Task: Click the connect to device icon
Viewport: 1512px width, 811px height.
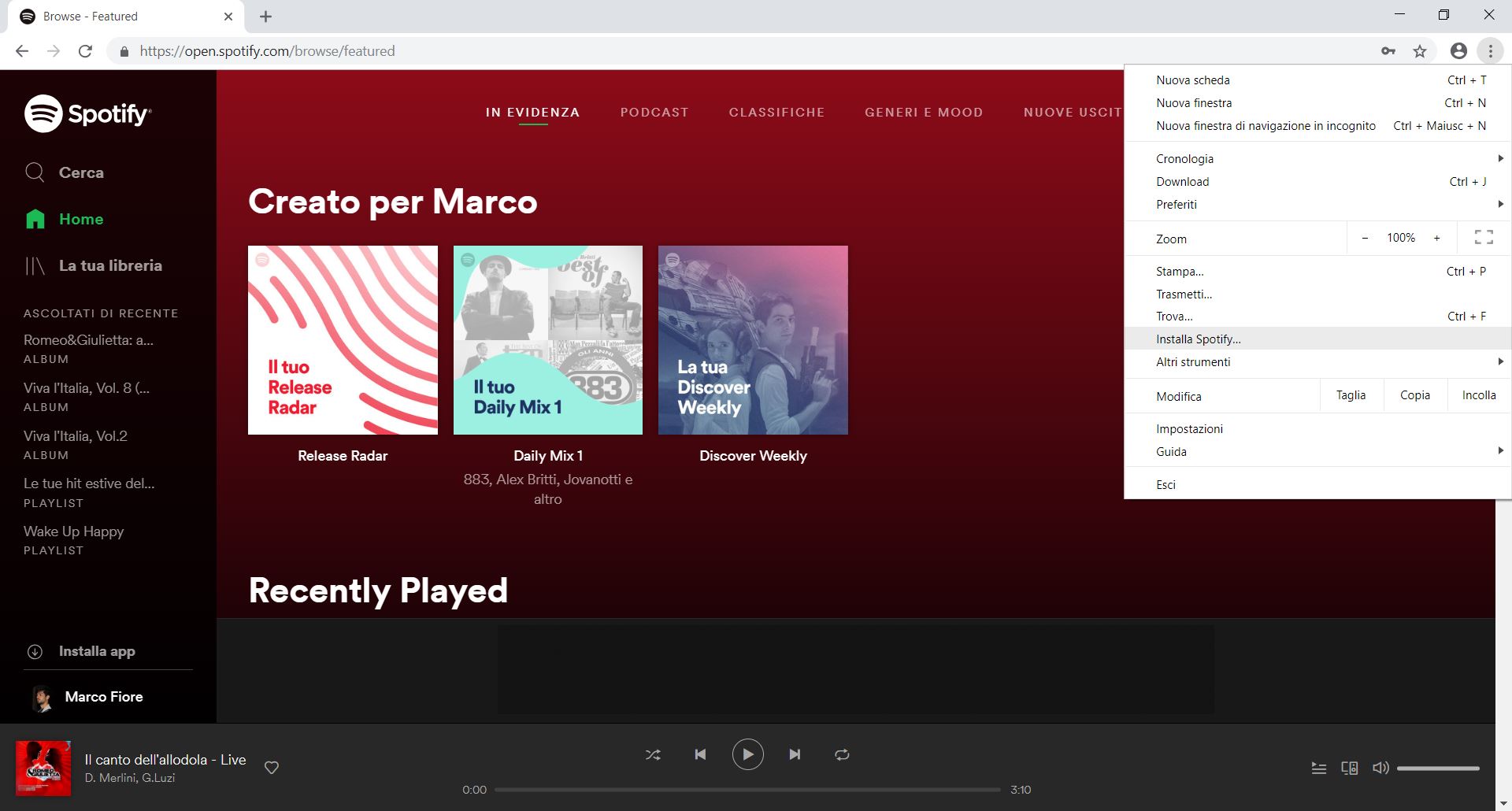Action: pyautogui.click(x=1350, y=768)
